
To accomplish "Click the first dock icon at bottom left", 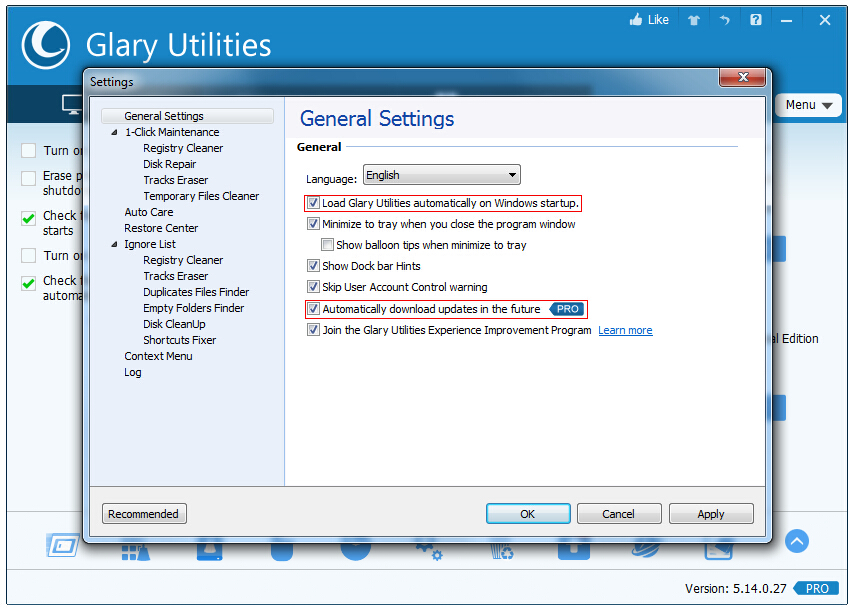I will click(63, 545).
